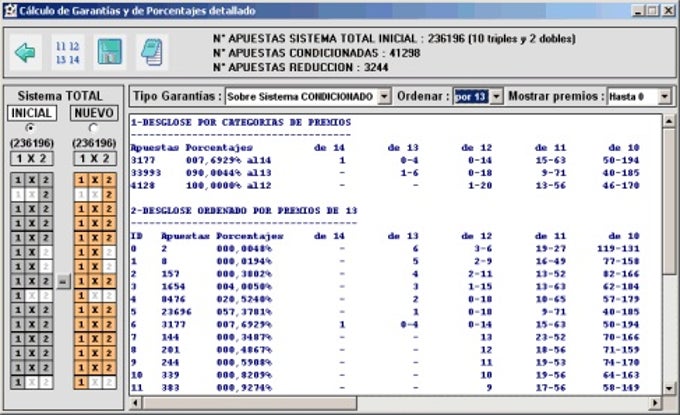Screen dimensions: 680x415
Task: Click vertical scrollbar down arrow
Action: tap(668, 389)
